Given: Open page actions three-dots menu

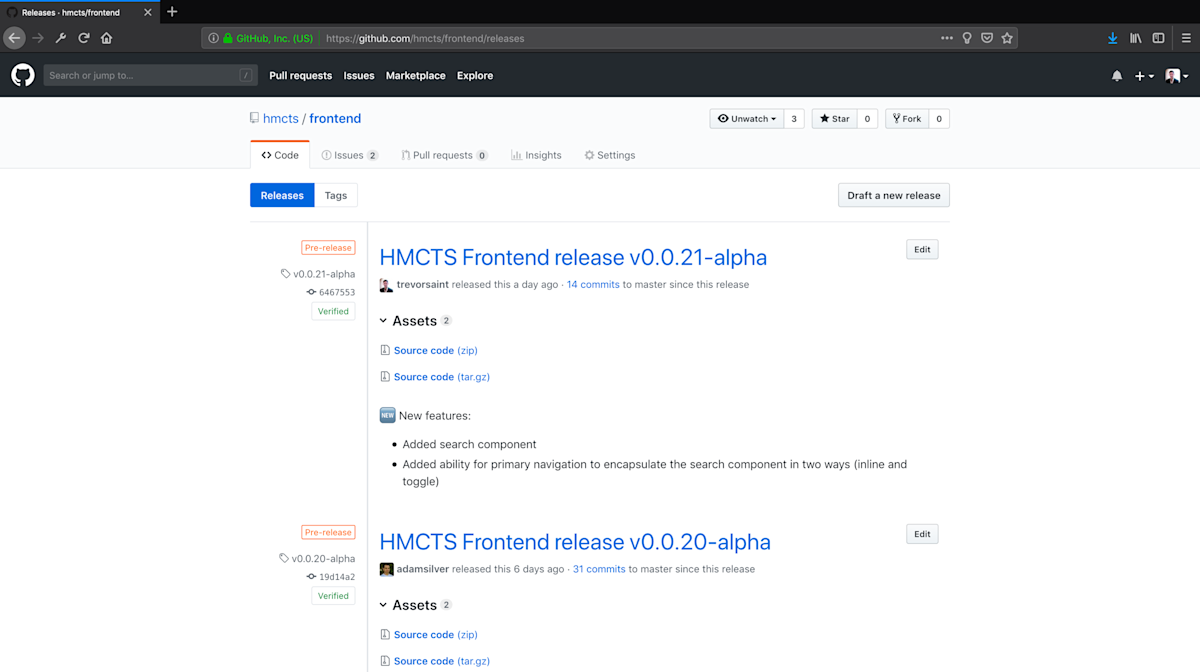Looking at the screenshot, I should tap(947, 38).
